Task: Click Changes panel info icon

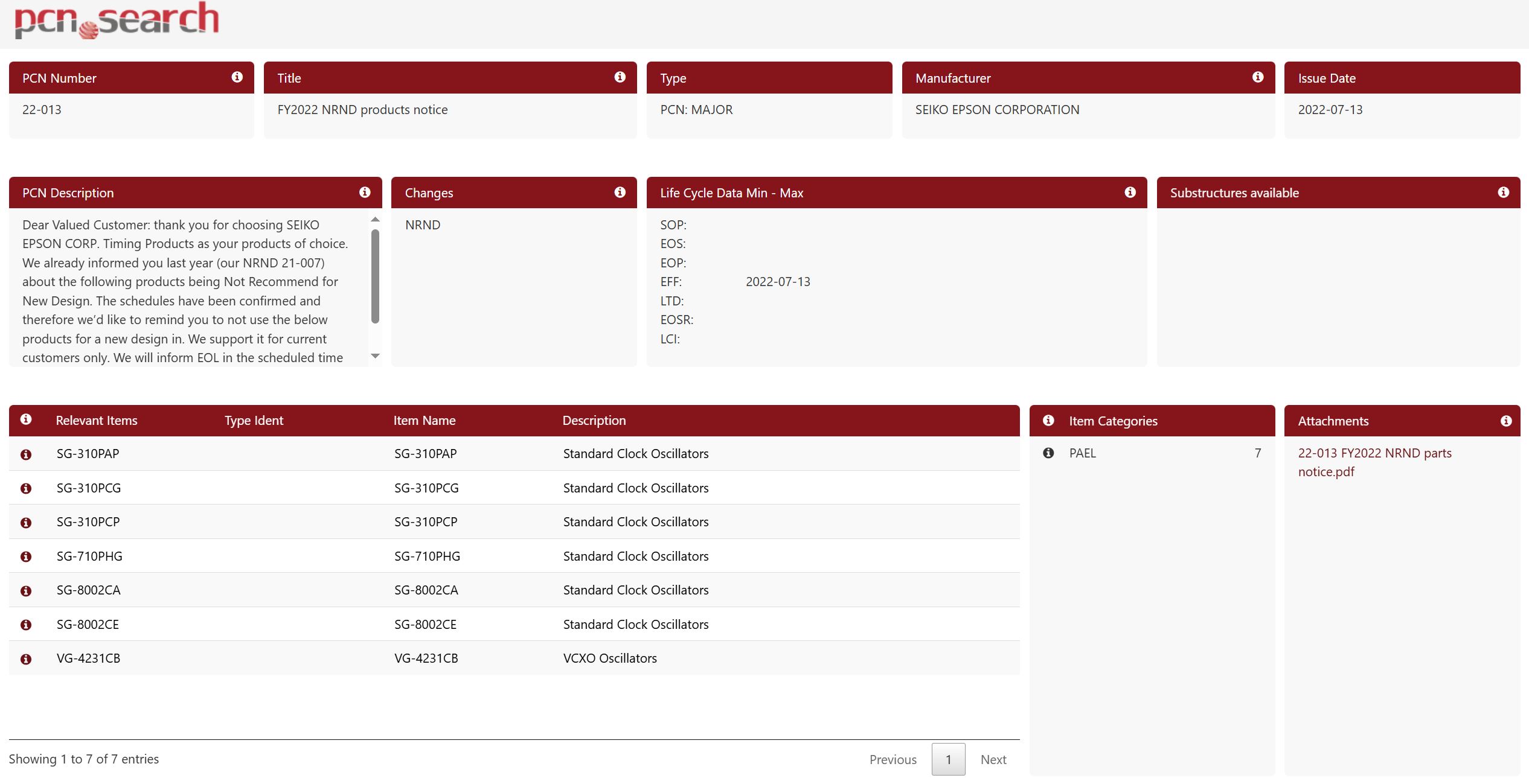Action: coord(620,193)
